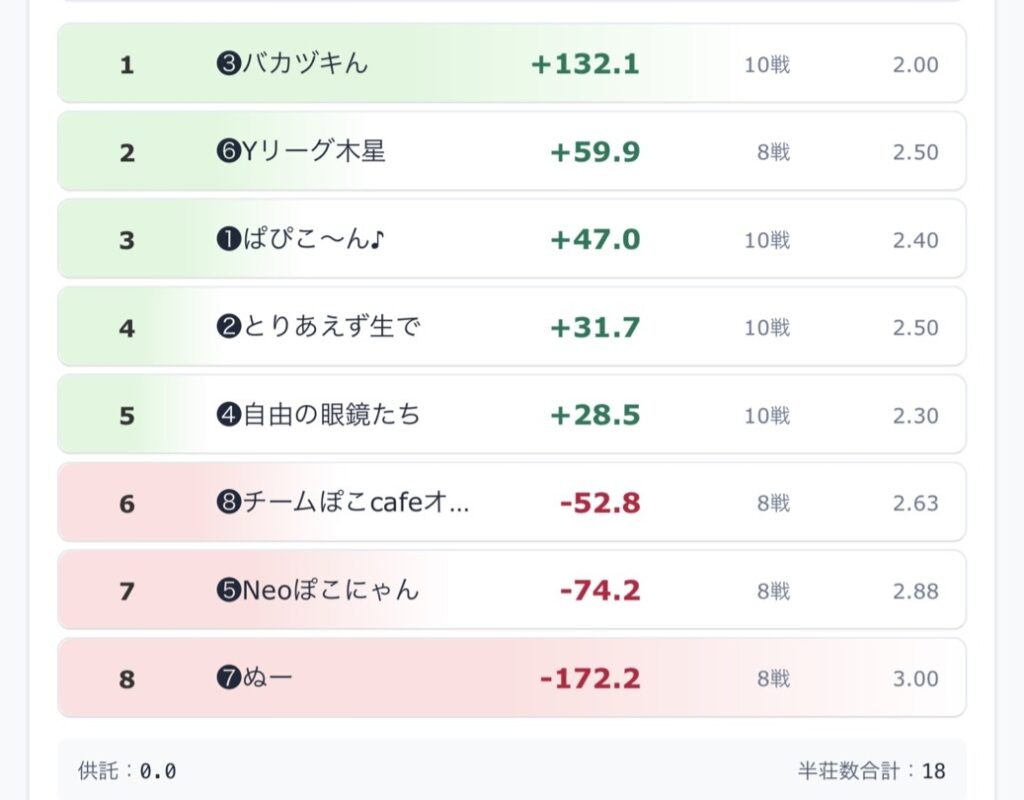This screenshot has width=1024, height=800.
Task: Select the Neoぽこにゃん row score -74.2
Action: point(600,590)
